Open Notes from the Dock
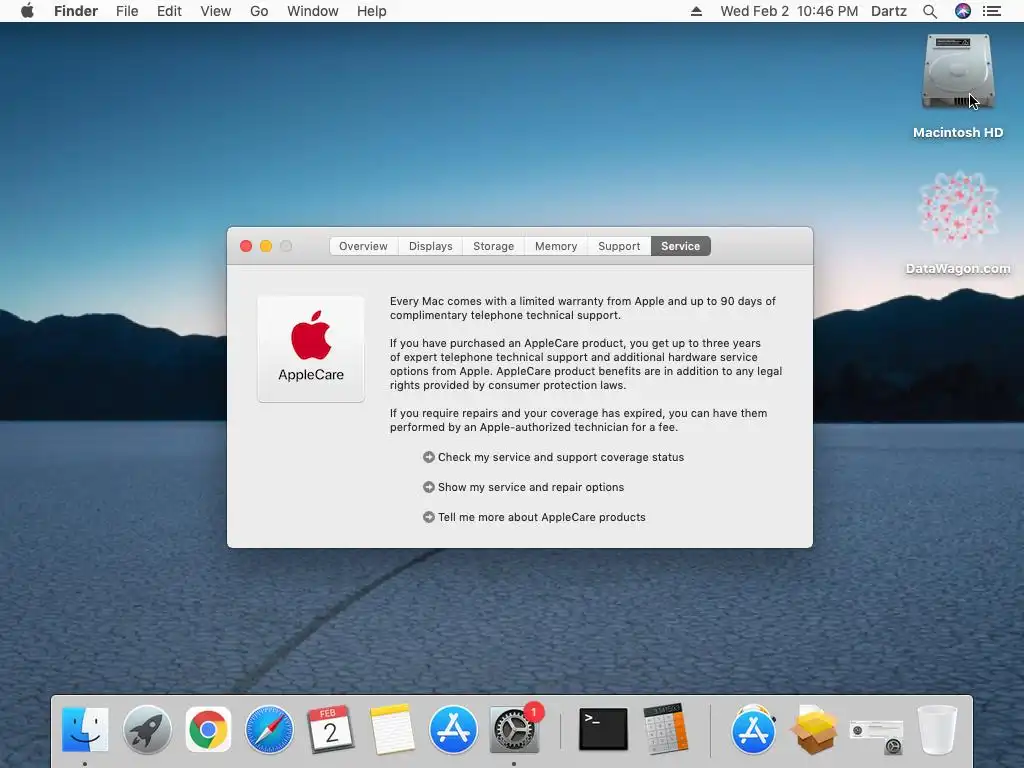 click(392, 729)
